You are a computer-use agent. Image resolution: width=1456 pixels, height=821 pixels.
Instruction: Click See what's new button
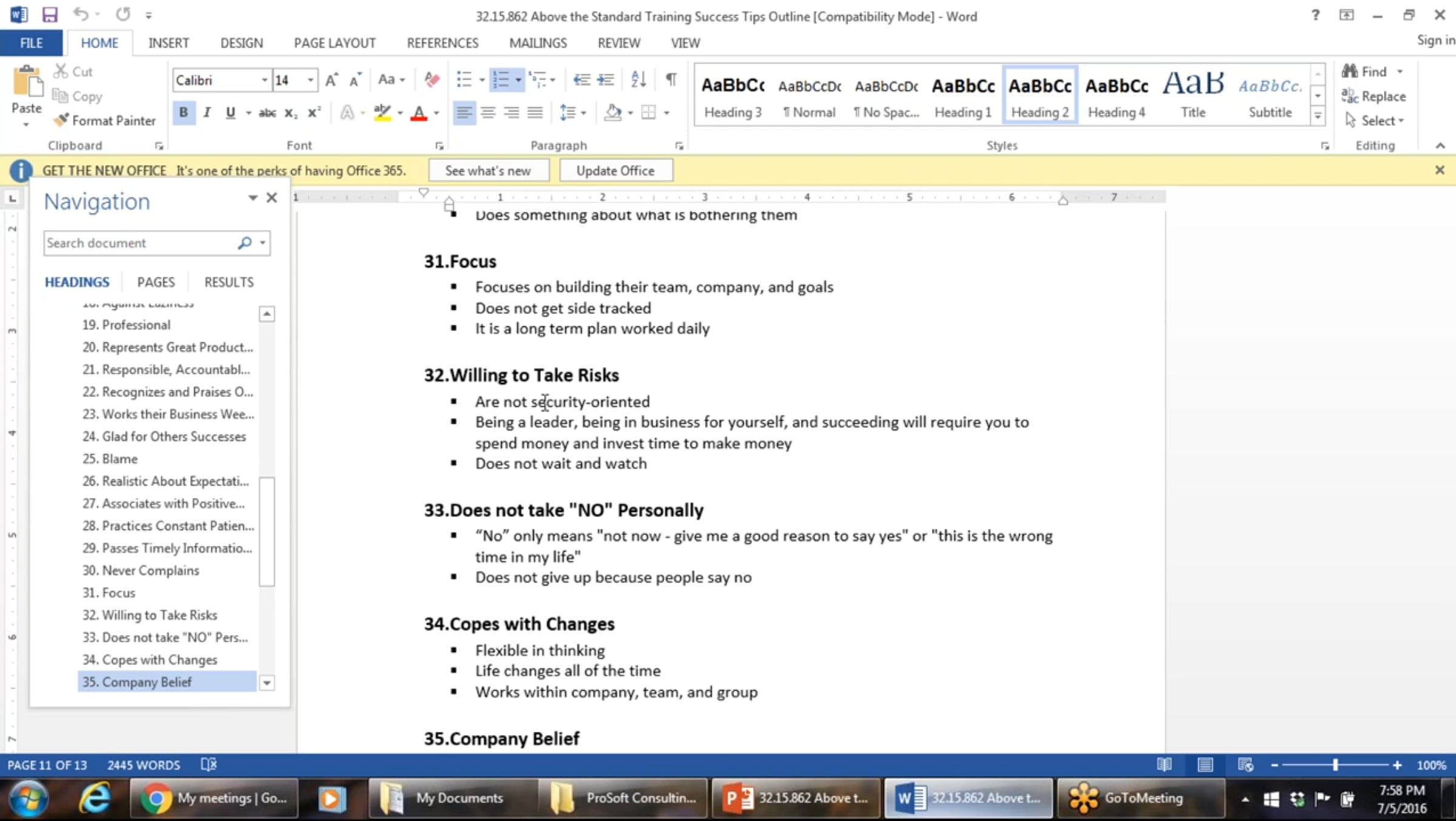coord(488,170)
